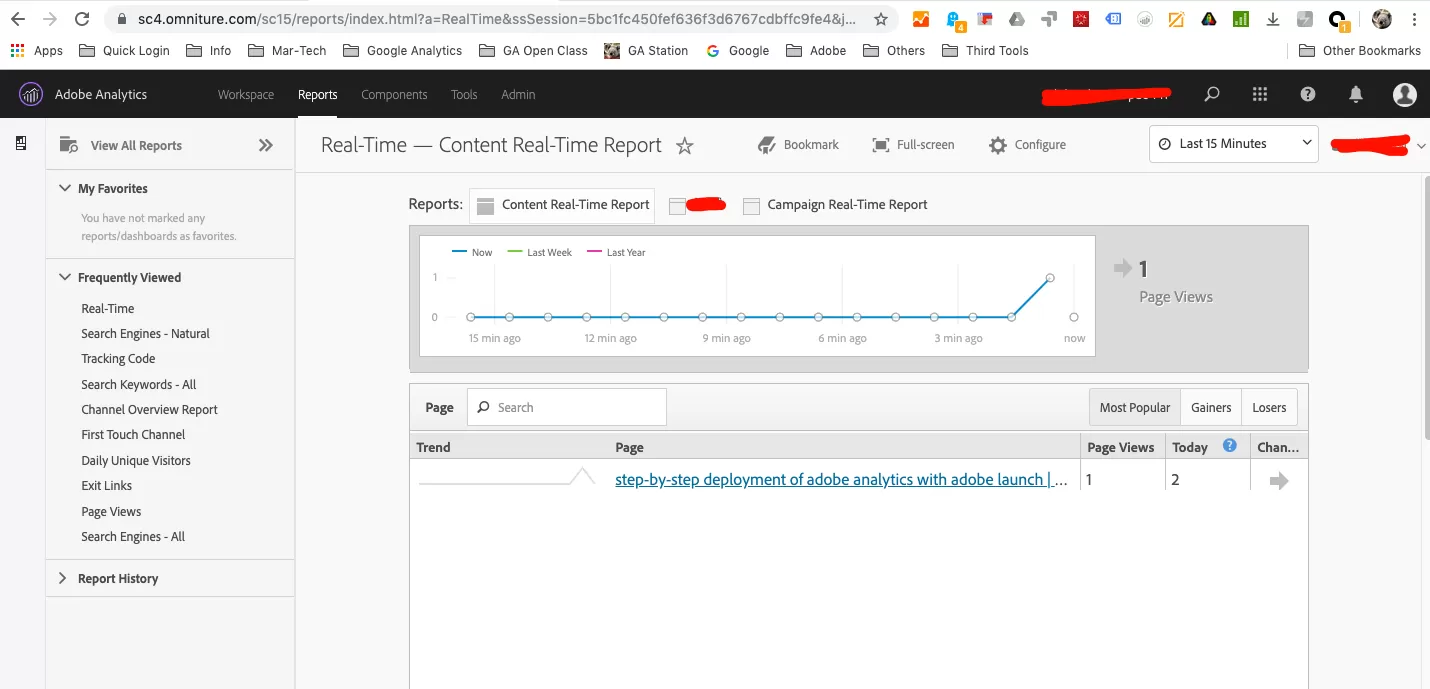
Task: Click the Trend column header
Action: (x=433, y=447)
